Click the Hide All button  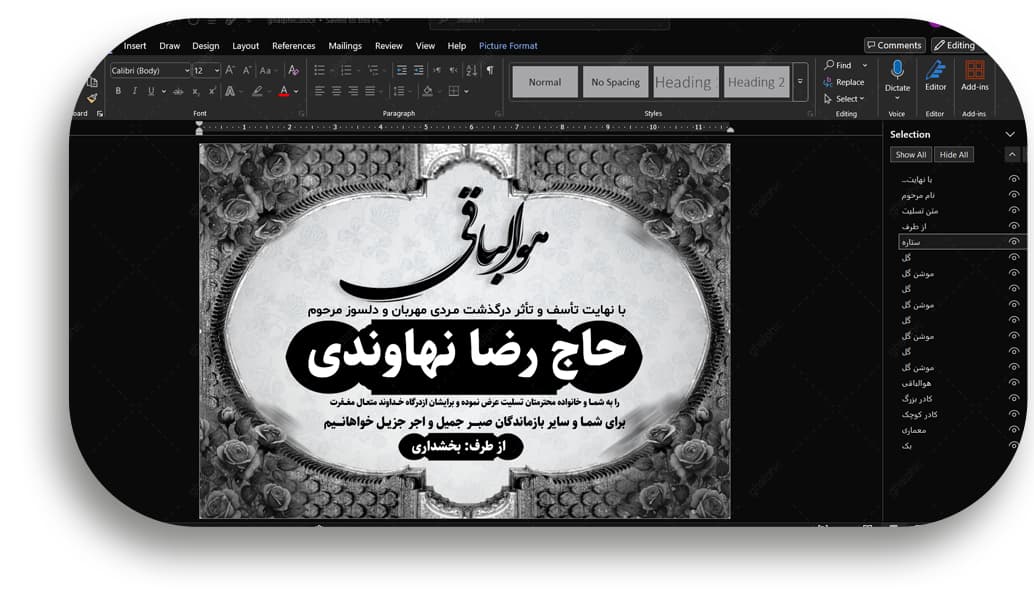(953, 155)
